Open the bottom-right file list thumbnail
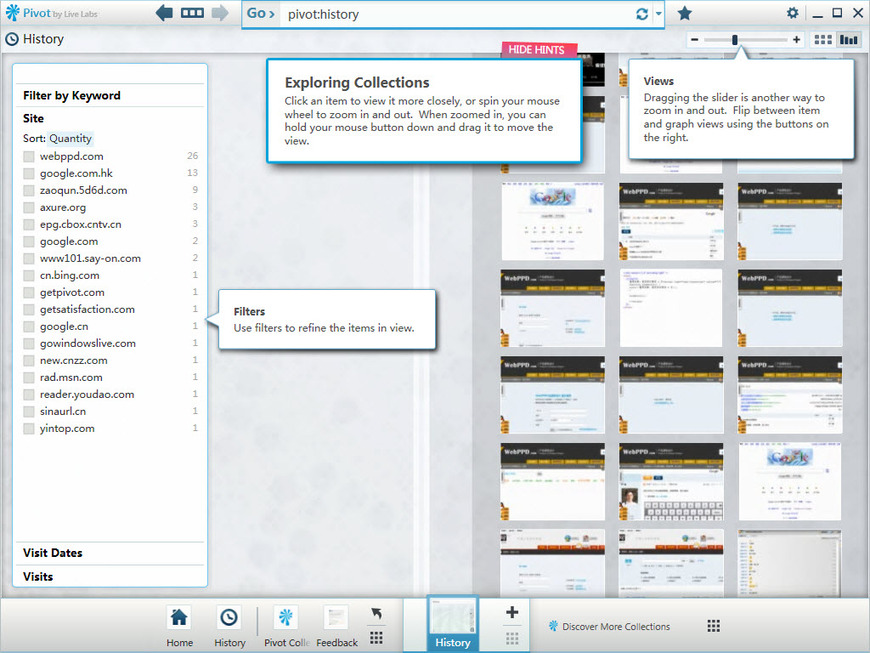870x653 pixels. (790, 563)
